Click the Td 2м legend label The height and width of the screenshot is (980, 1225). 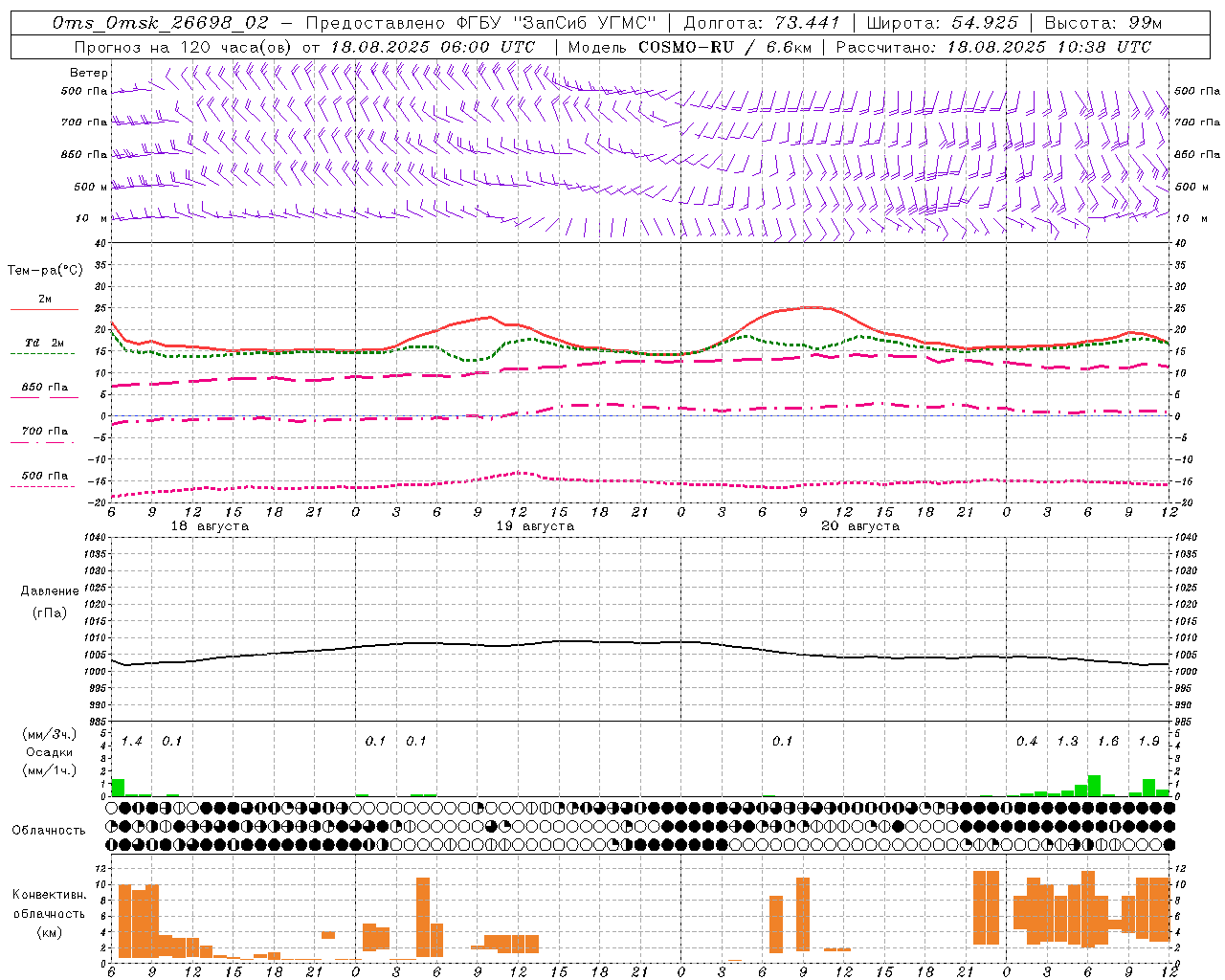pos(45,343)
